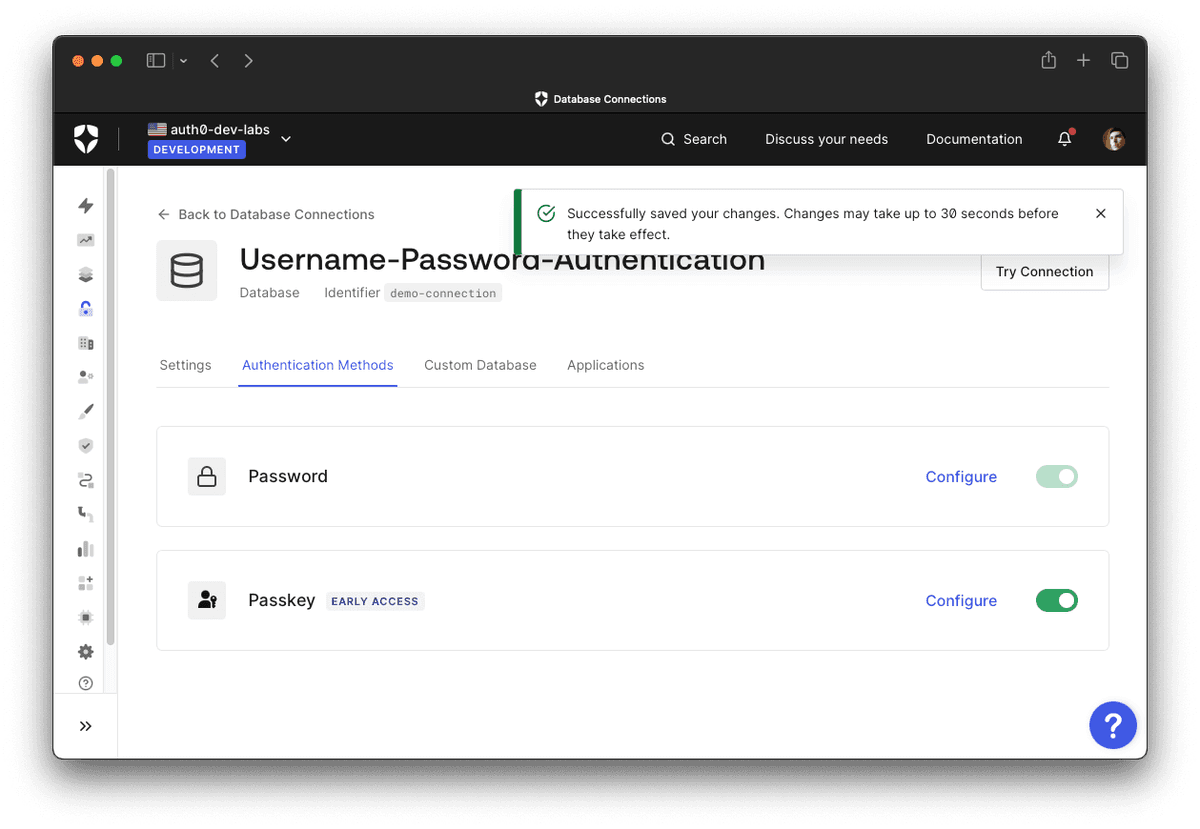Turn off the Passkey toggle
Screen dimensions: 1200x829
click(1056, 600)
